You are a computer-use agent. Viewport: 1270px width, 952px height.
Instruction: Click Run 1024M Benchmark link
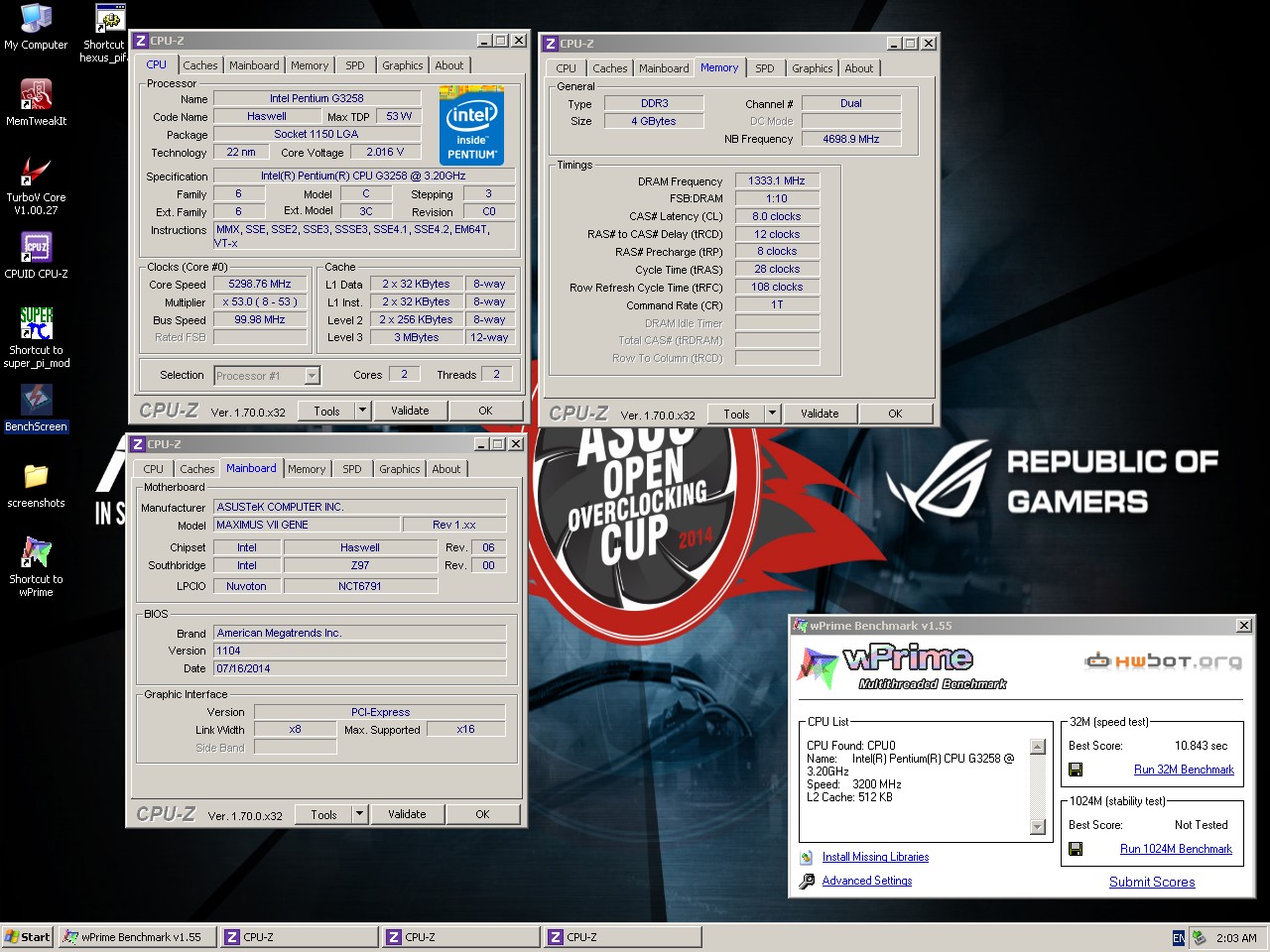click(x=1176, y=849)
